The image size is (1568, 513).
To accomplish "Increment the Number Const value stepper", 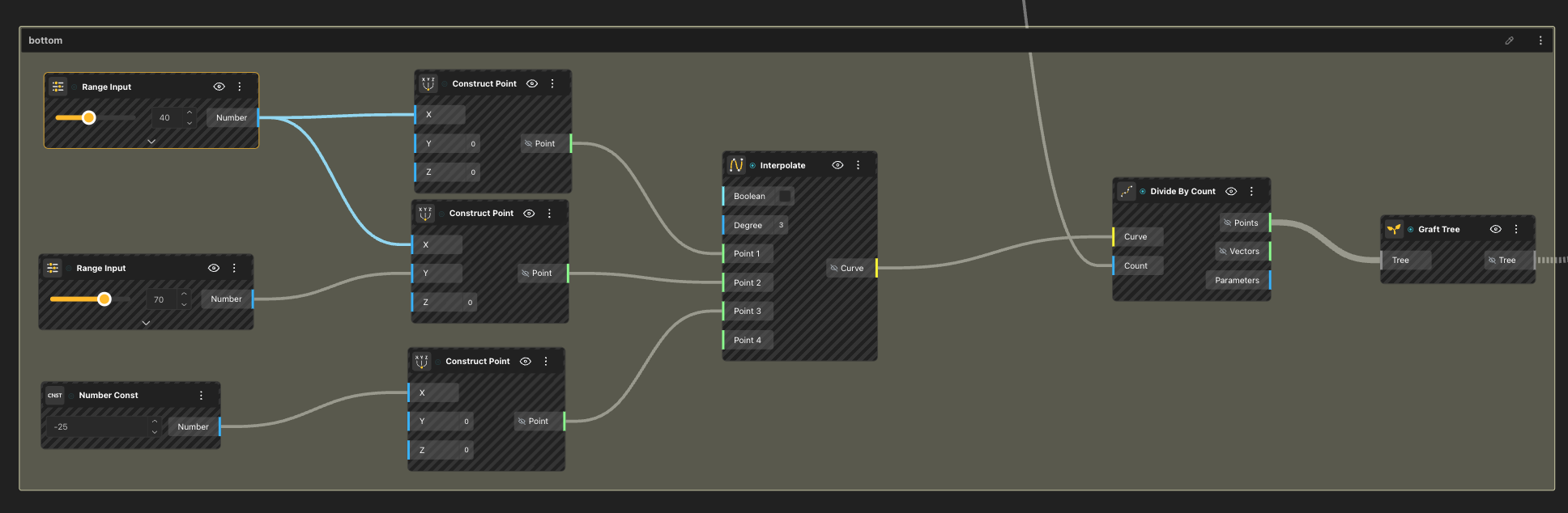I will pyautogui.click(x=155, y=422).
